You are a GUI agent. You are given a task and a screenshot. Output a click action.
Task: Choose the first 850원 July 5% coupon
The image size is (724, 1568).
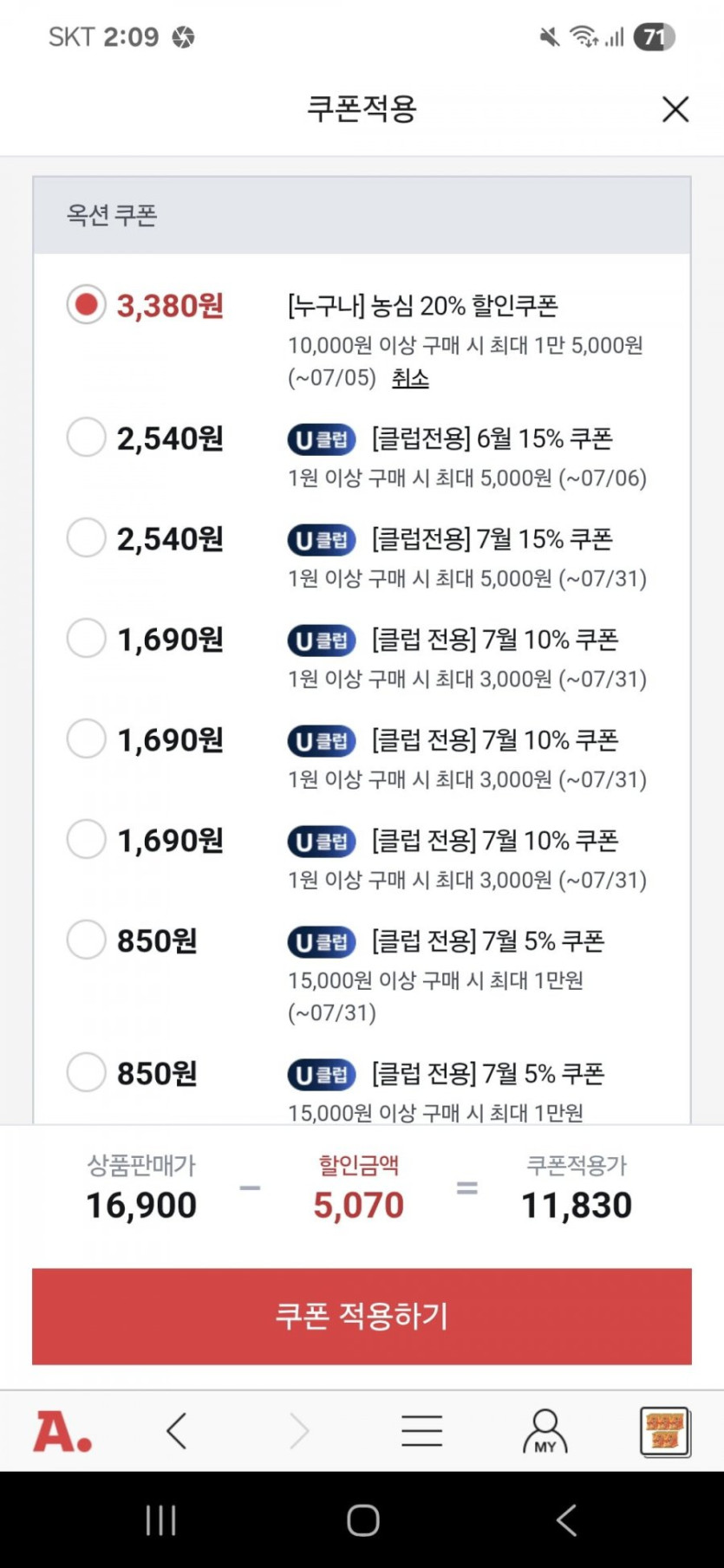pos(87,940)
